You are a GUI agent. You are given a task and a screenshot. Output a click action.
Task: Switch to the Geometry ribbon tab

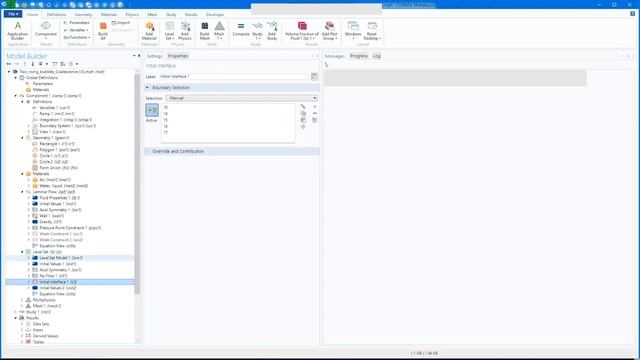click(x=83, y=14)
